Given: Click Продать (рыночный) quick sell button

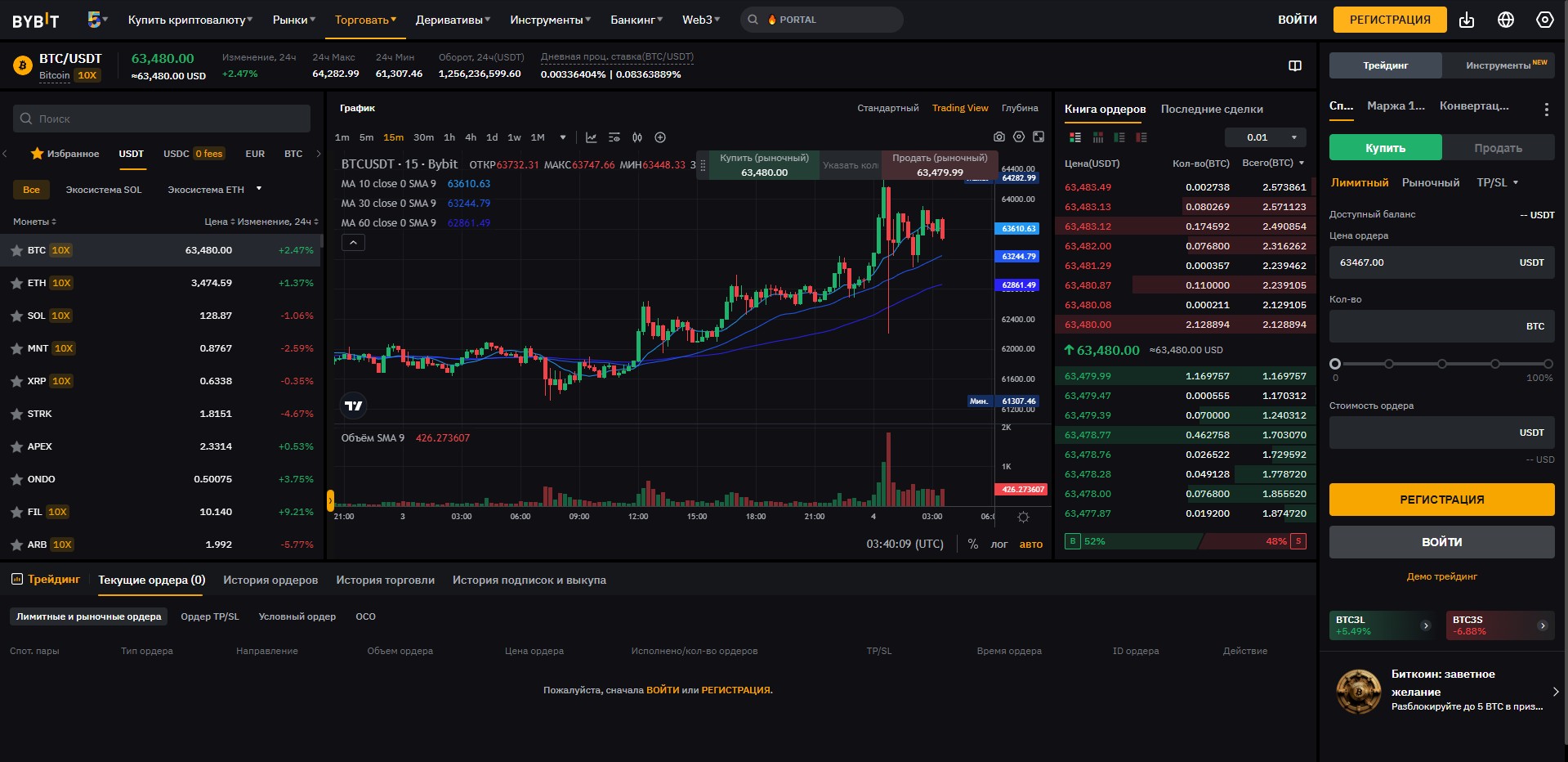Looking at the screenshot, I should coord(940,165).
